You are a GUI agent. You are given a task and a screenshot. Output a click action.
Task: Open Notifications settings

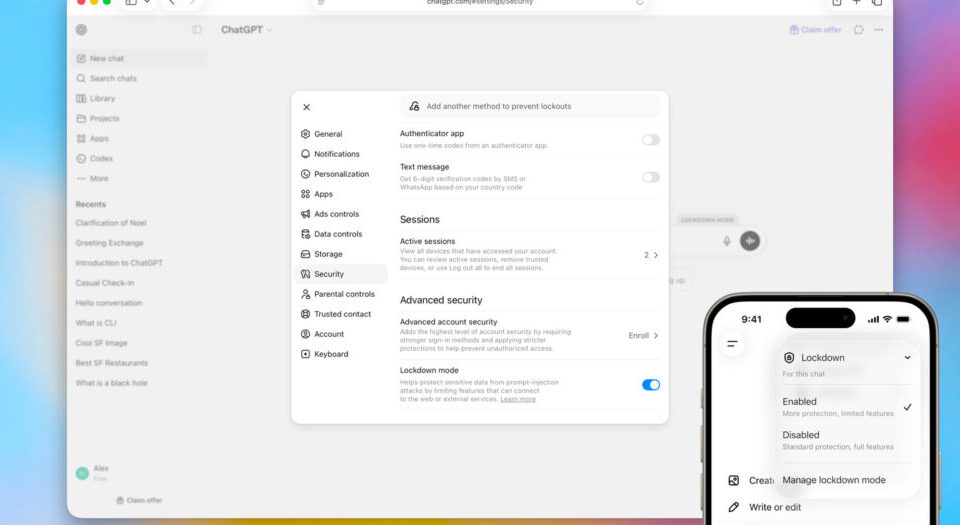(341, 154)
